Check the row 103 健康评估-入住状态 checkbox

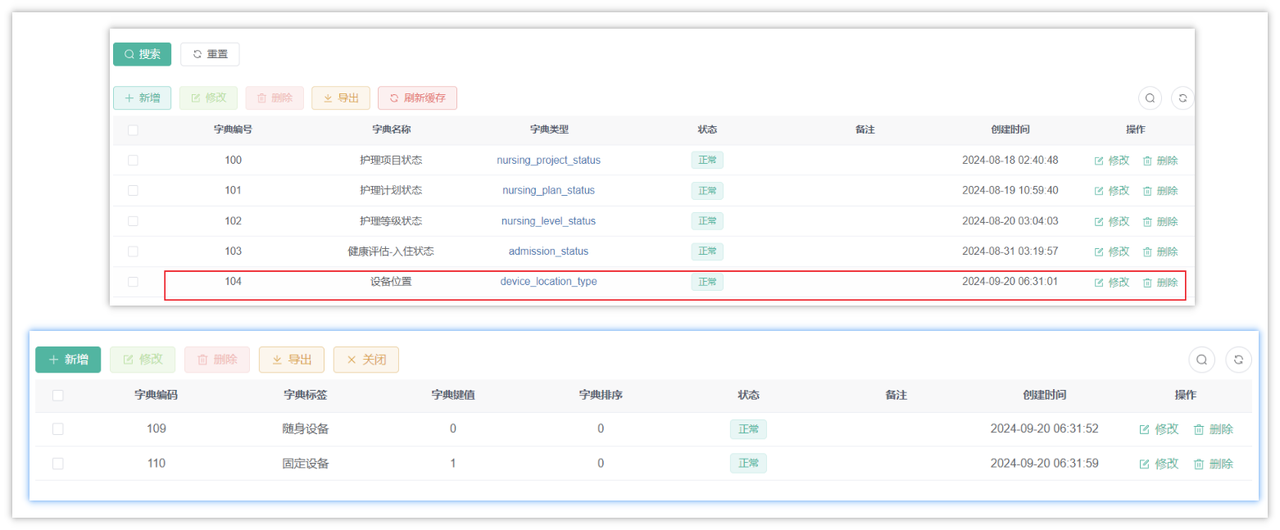133,251
